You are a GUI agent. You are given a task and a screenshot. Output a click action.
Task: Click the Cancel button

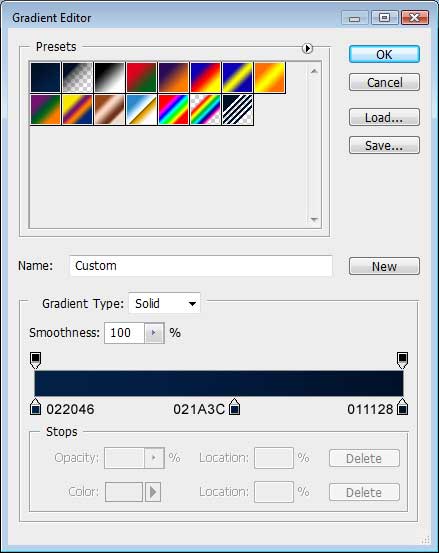pyautogui.click(x=384, y=82)
